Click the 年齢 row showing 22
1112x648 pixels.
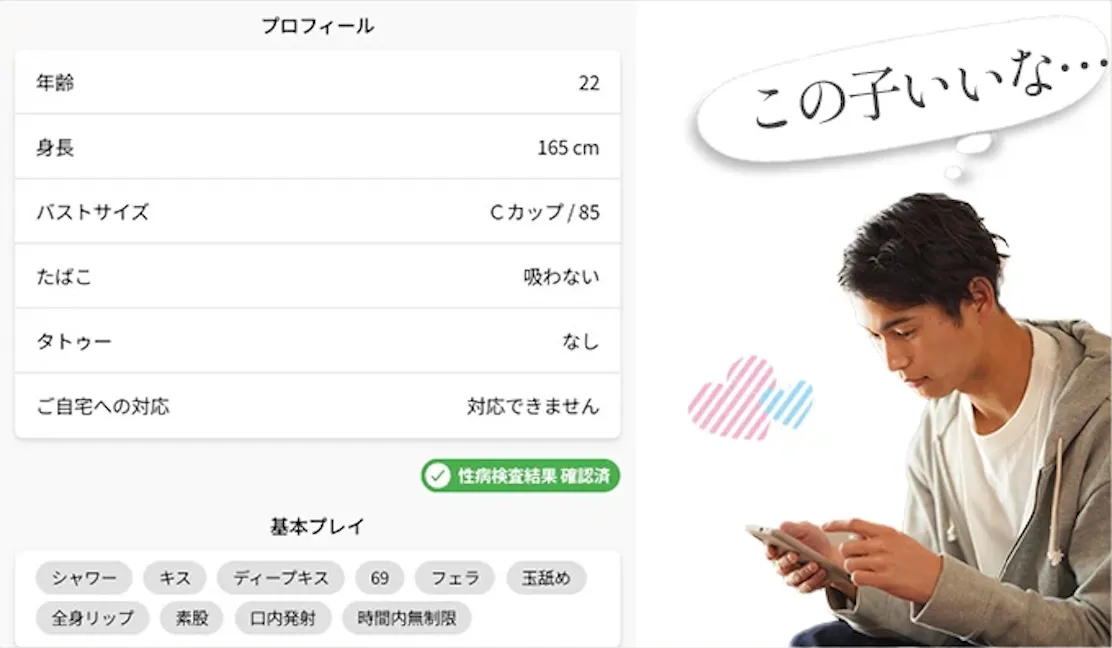318,82
